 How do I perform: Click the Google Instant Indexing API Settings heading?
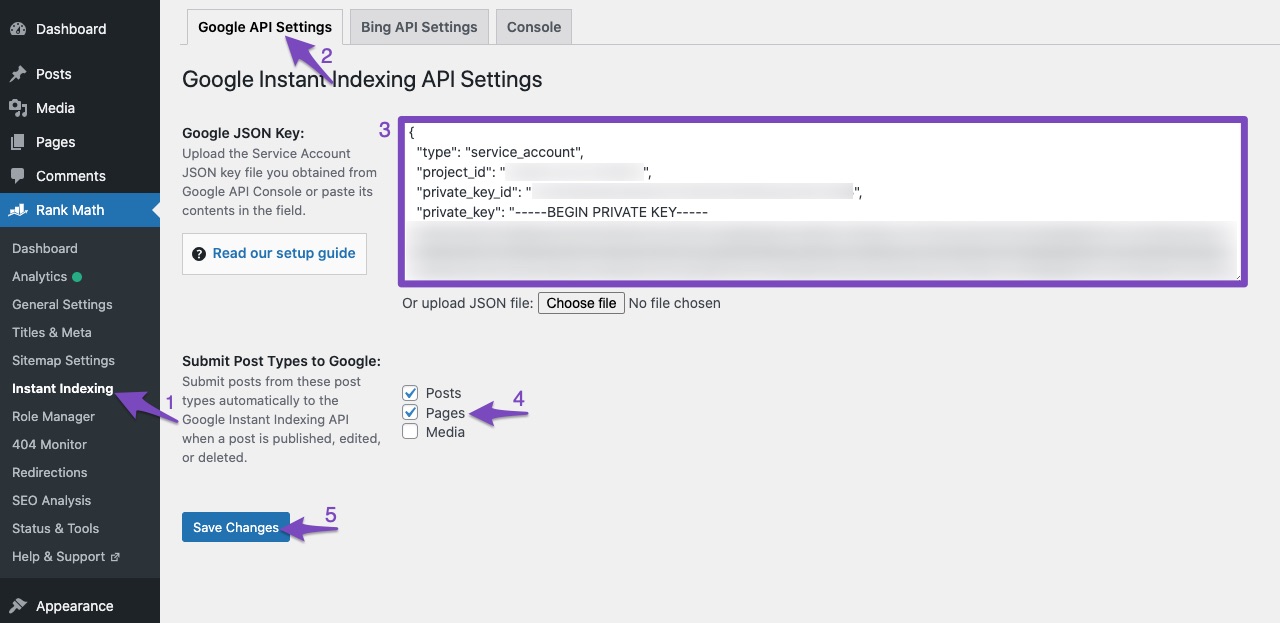click(x=362, y=79)
